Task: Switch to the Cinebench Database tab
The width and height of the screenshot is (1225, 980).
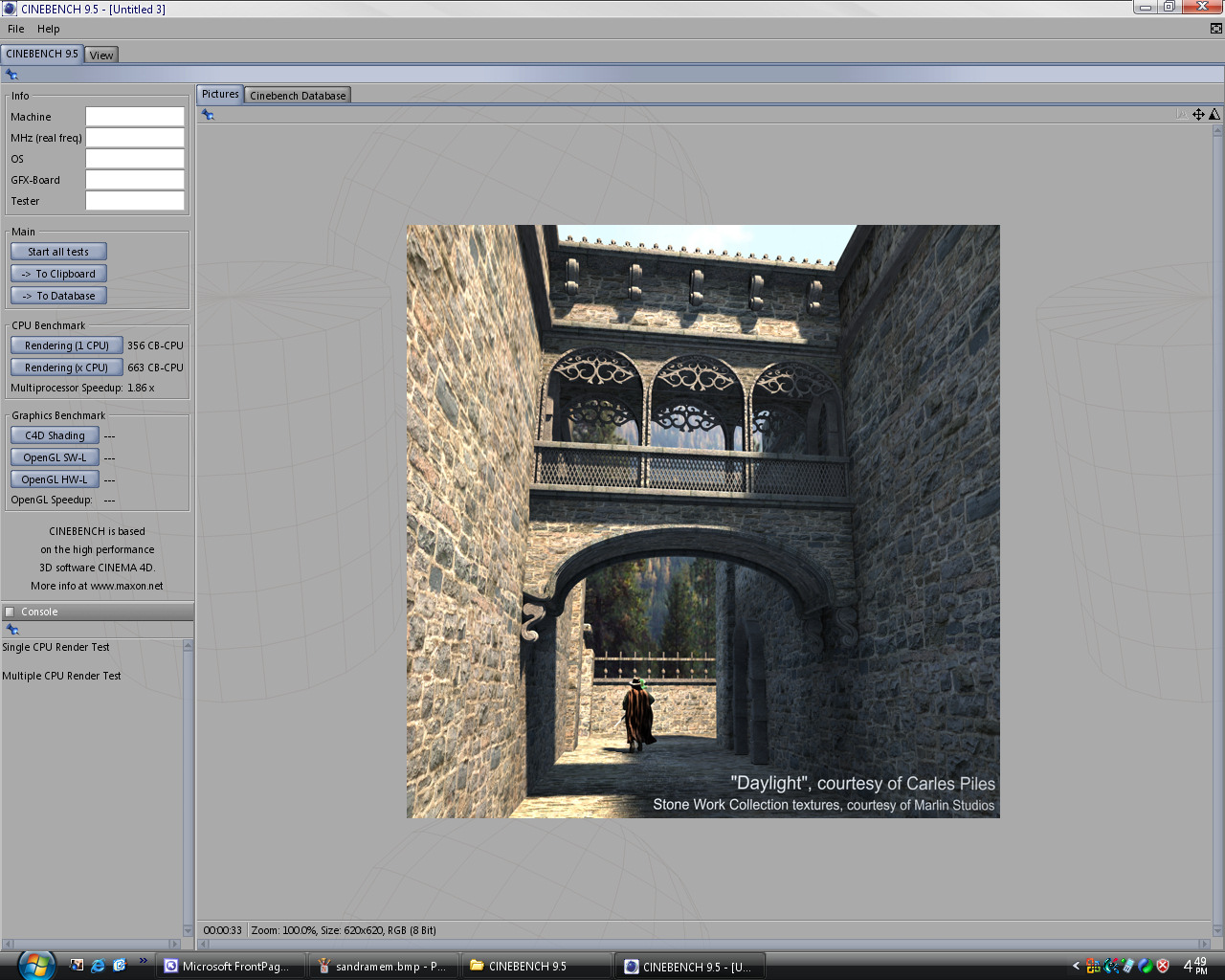Action: coord(298,96)
